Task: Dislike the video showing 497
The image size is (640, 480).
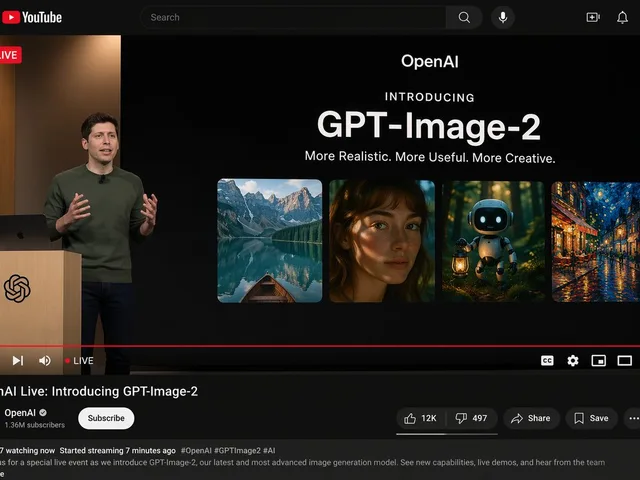Action: click(472, 418)
